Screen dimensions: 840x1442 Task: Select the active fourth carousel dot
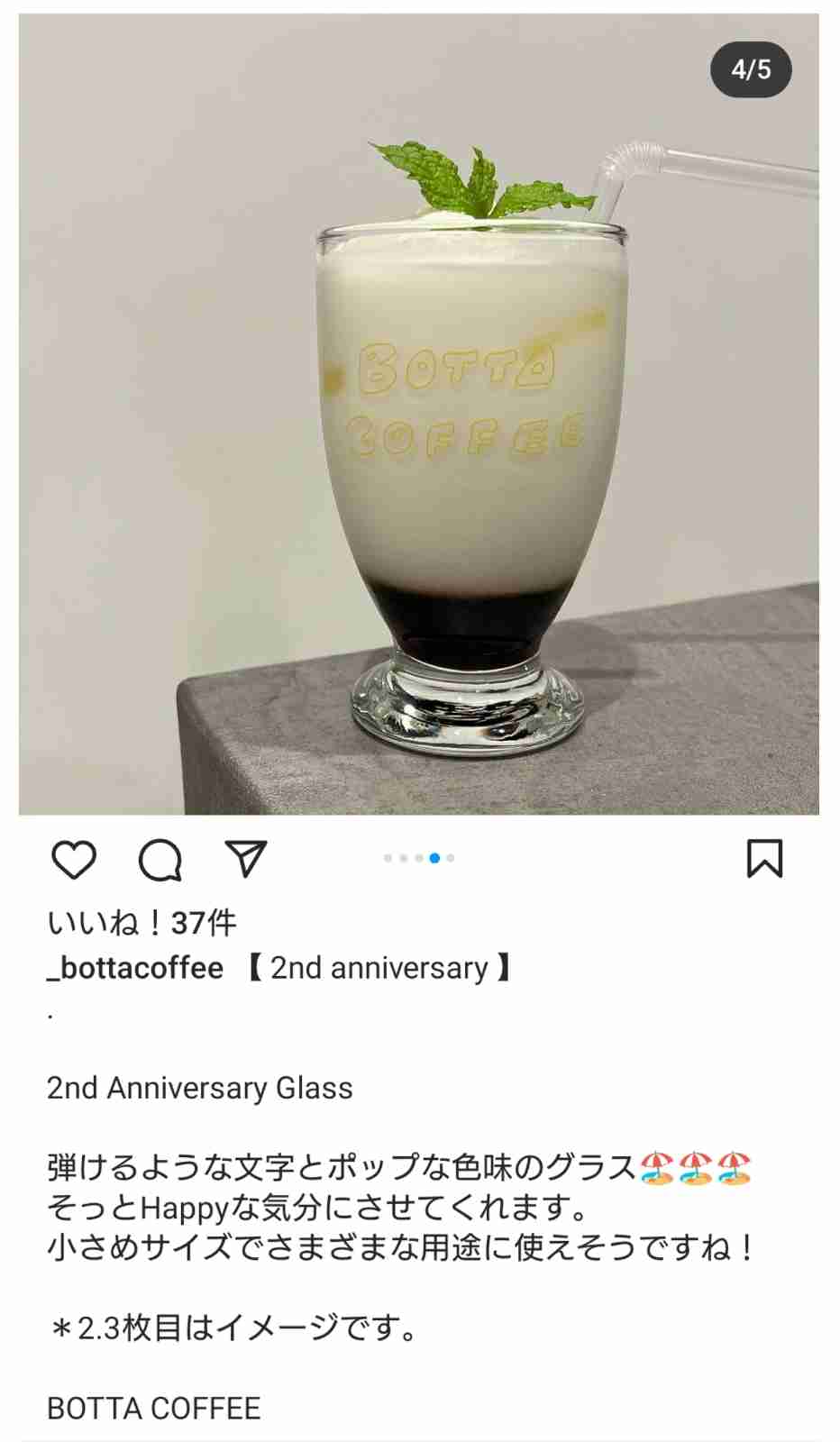[x=434, y=858]
